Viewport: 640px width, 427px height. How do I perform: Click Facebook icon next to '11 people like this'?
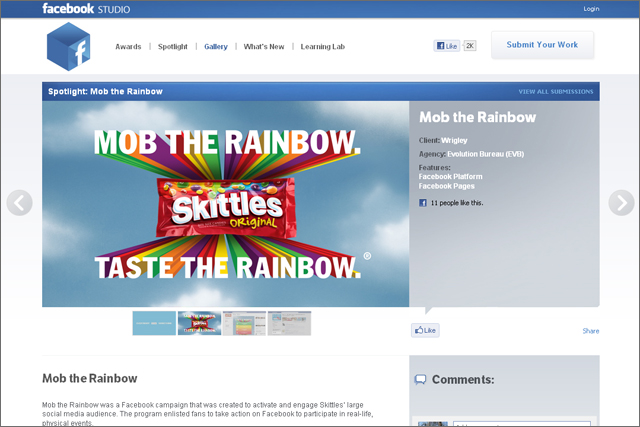pos(423,203)
